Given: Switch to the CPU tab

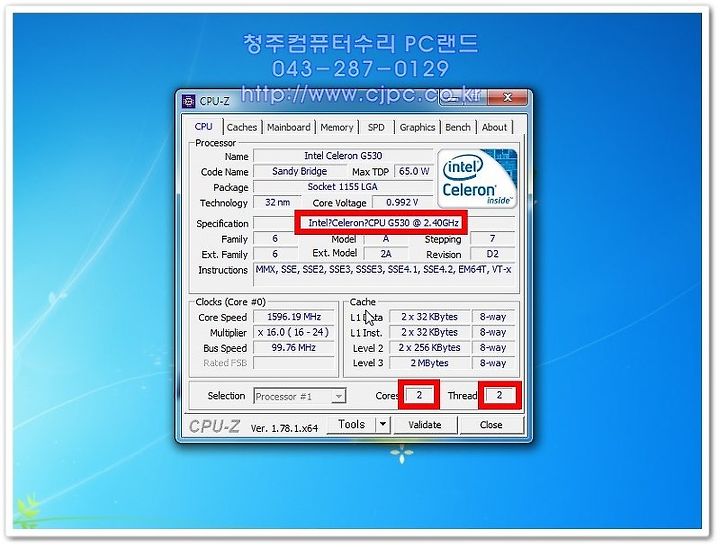Looking at the screenshot, I should click(203, 127).
